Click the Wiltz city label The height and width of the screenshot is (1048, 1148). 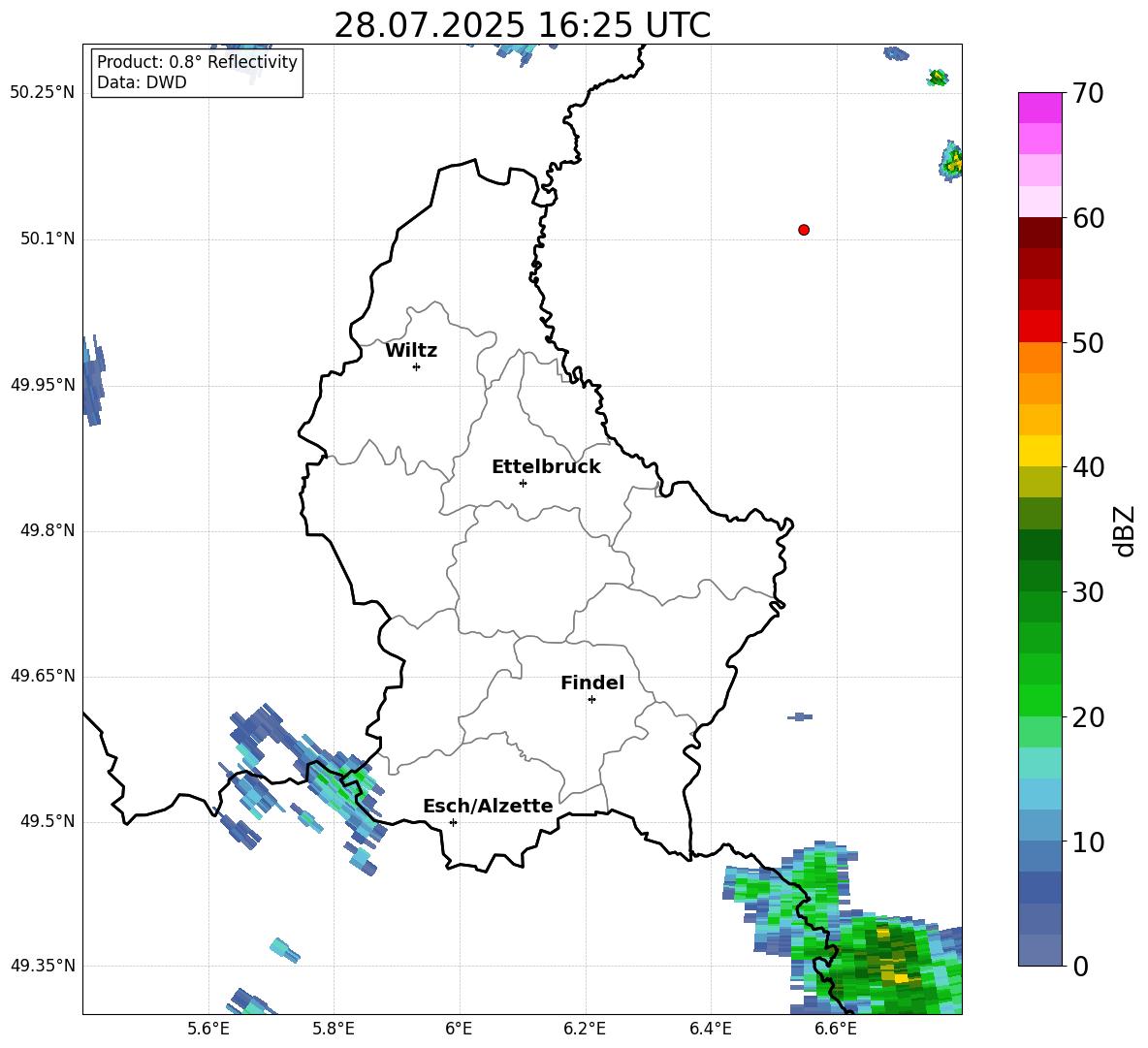click(411, 351)
